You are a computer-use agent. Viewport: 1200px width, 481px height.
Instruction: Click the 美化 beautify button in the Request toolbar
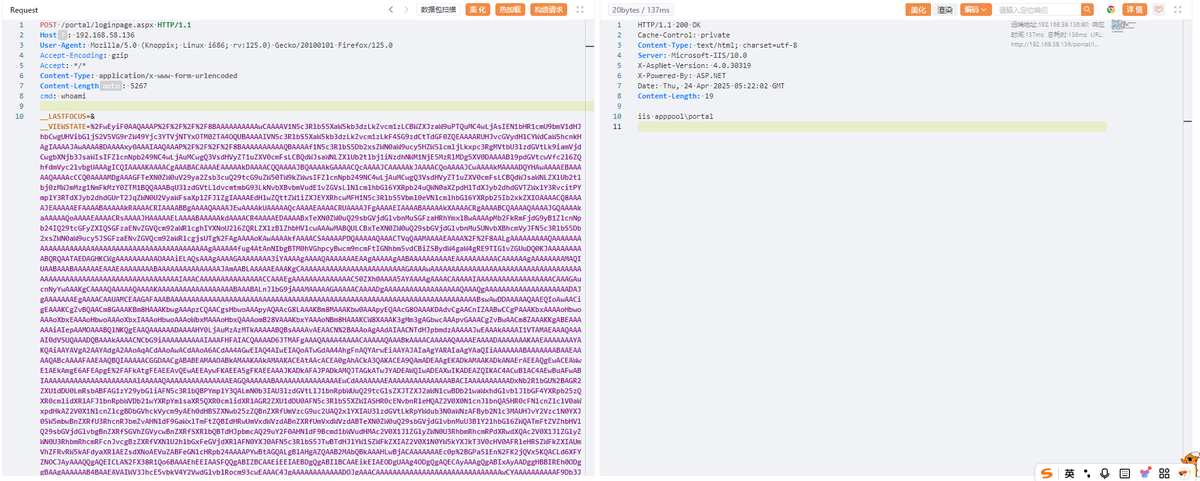(x=479, y=9)
